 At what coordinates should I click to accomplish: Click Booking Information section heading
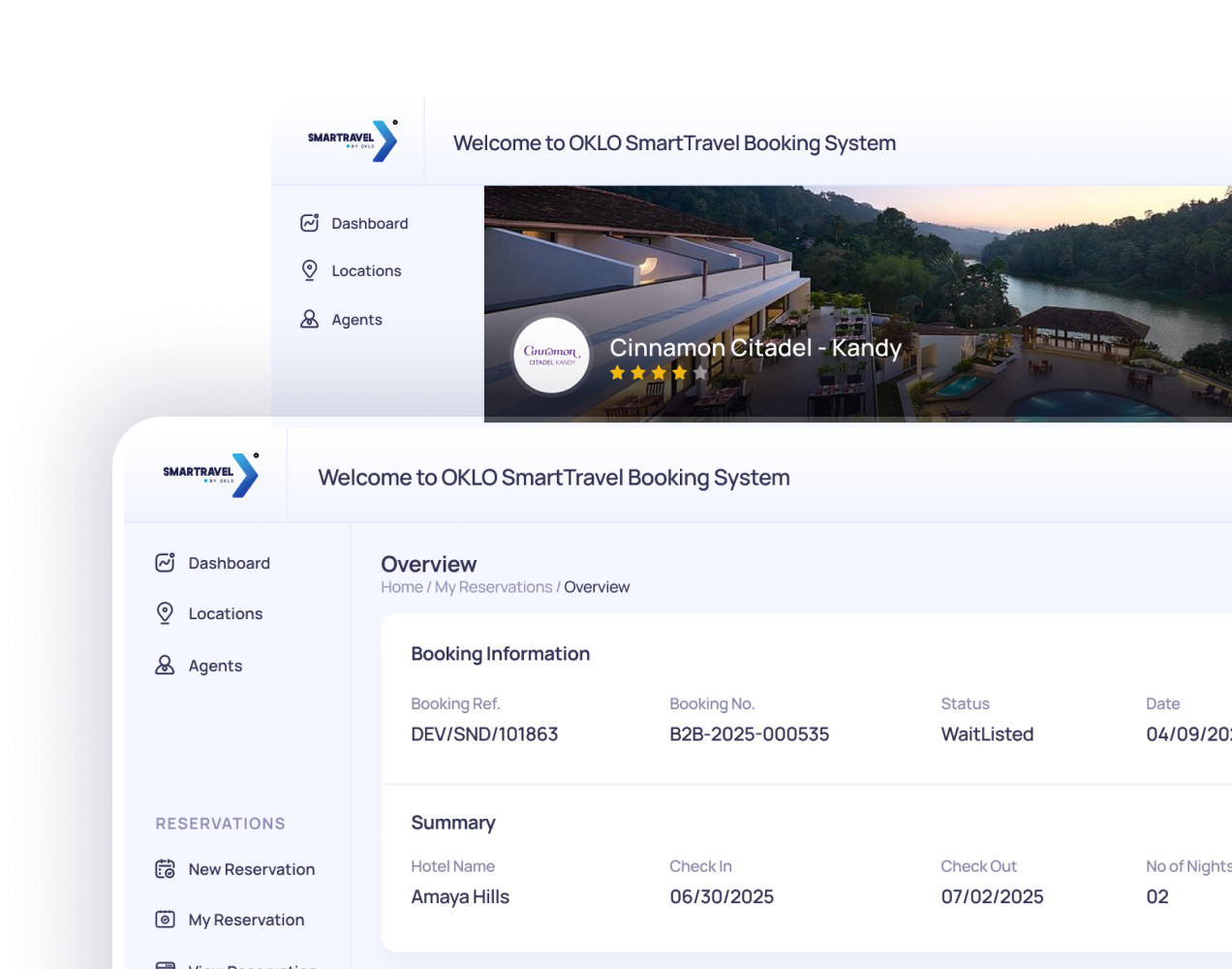(x=500, y=654)
